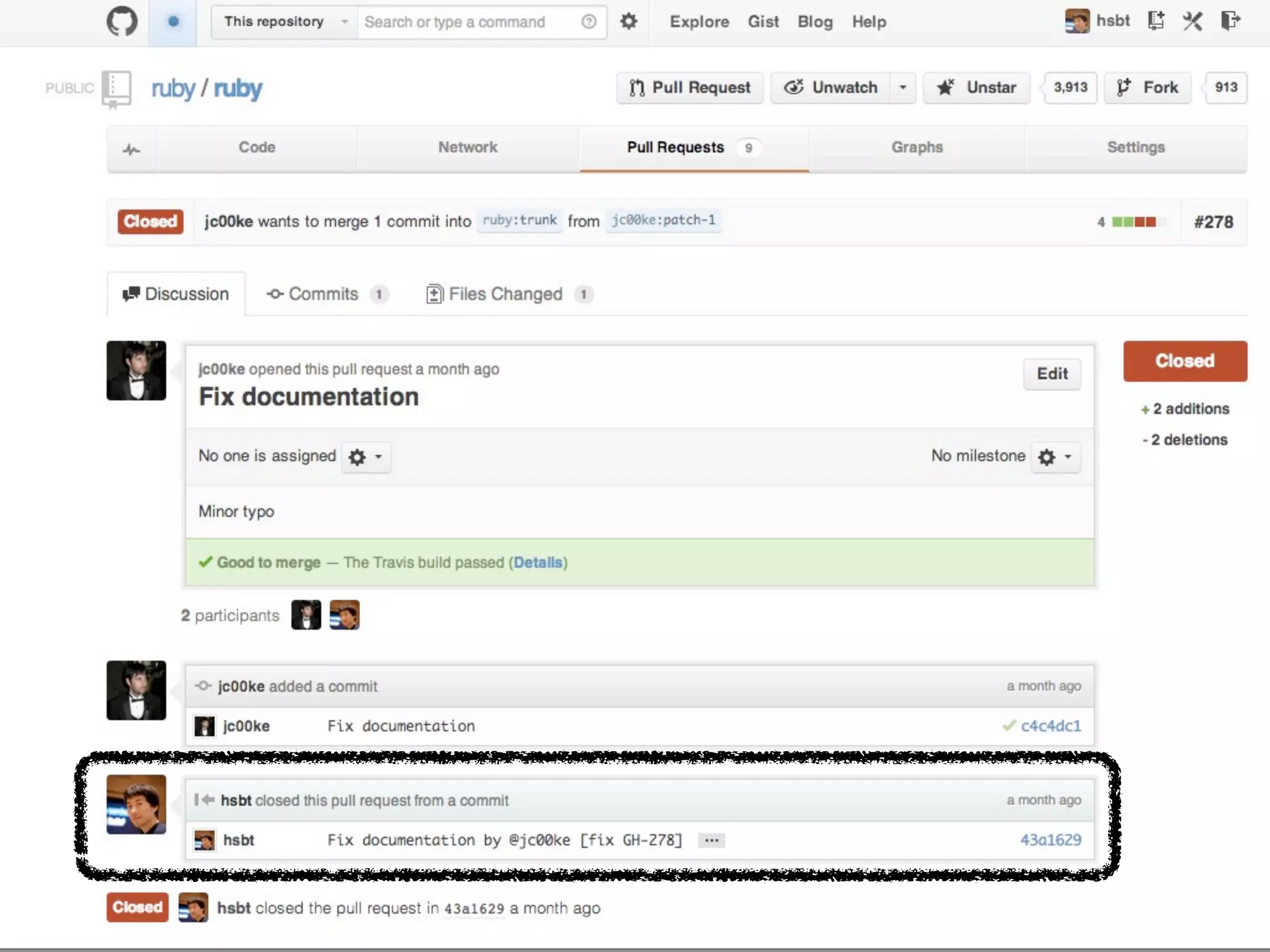Viewport: 1270px width, 952px height.
Task: Switch to the Graphs tab
Action: (917, 148)
